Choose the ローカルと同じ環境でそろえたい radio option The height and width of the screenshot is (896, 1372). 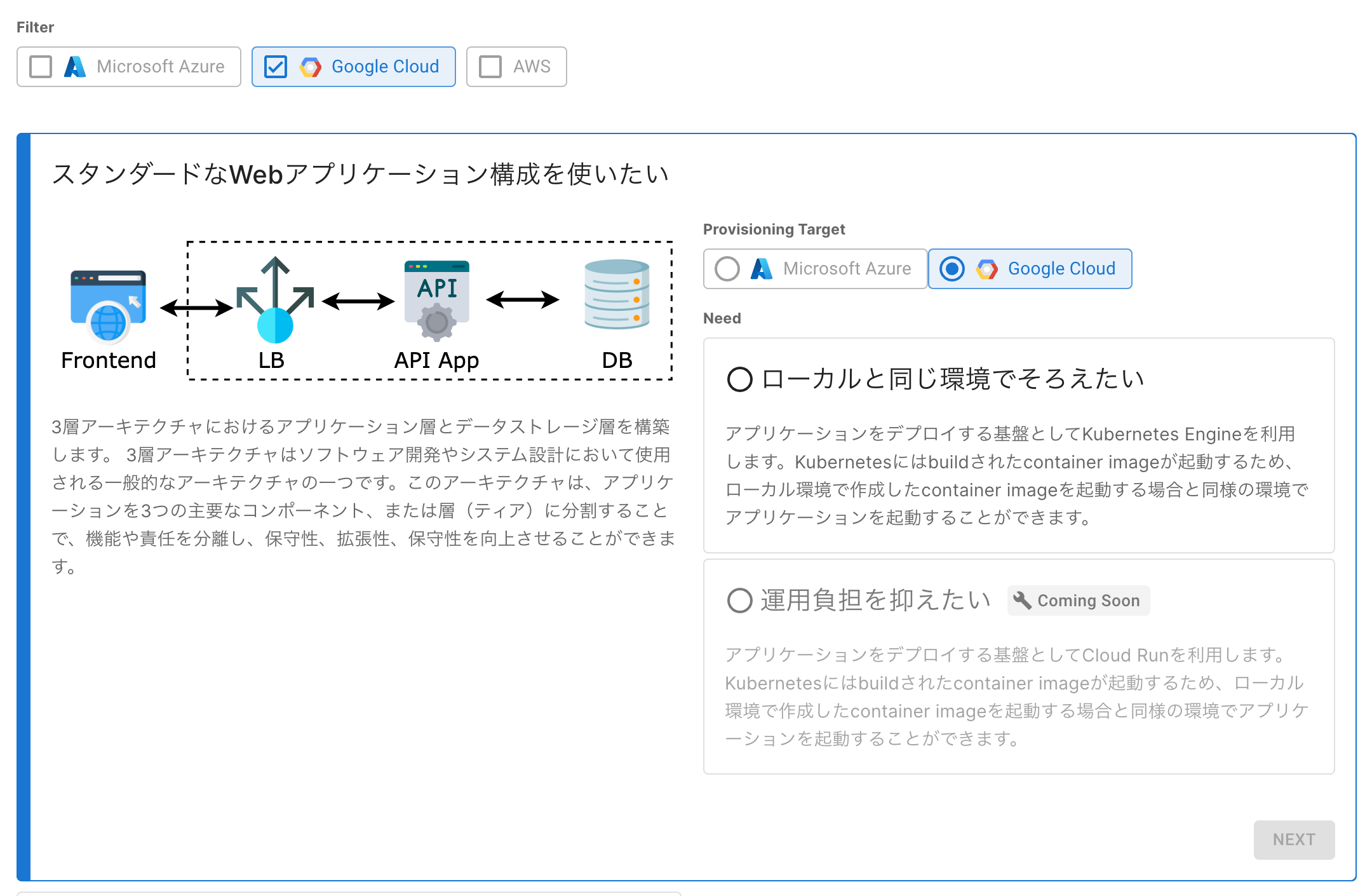click(740, 379)
